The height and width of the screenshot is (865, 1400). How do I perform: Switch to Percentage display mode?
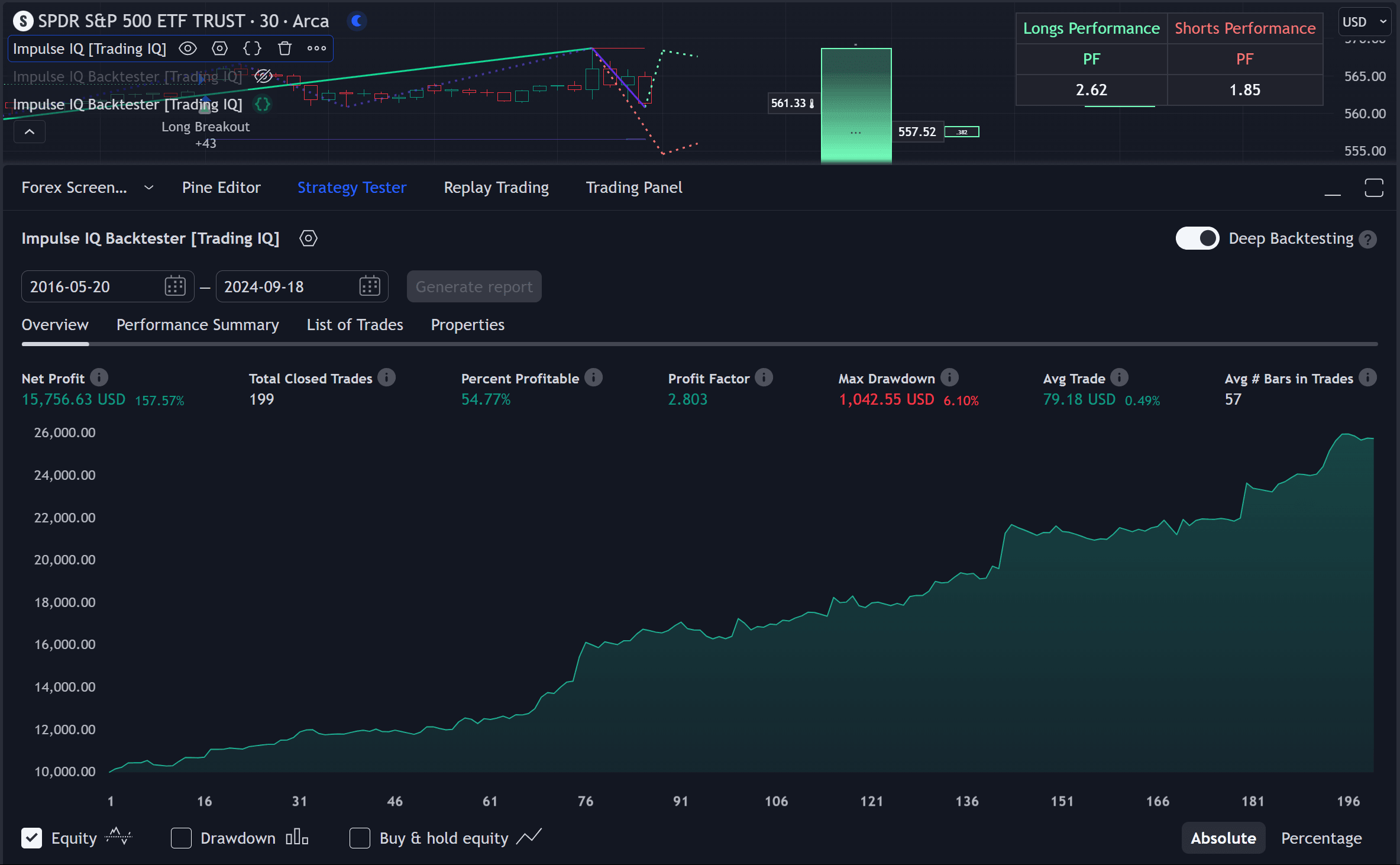(1321, 838)
